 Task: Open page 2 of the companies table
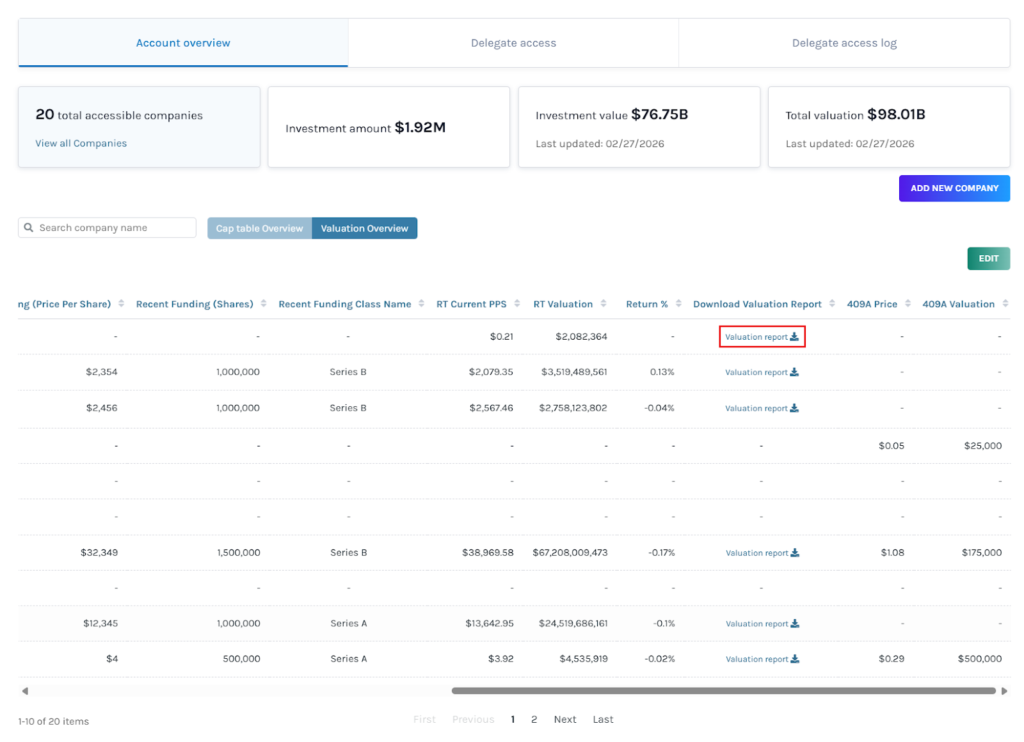tap(533, 719)
